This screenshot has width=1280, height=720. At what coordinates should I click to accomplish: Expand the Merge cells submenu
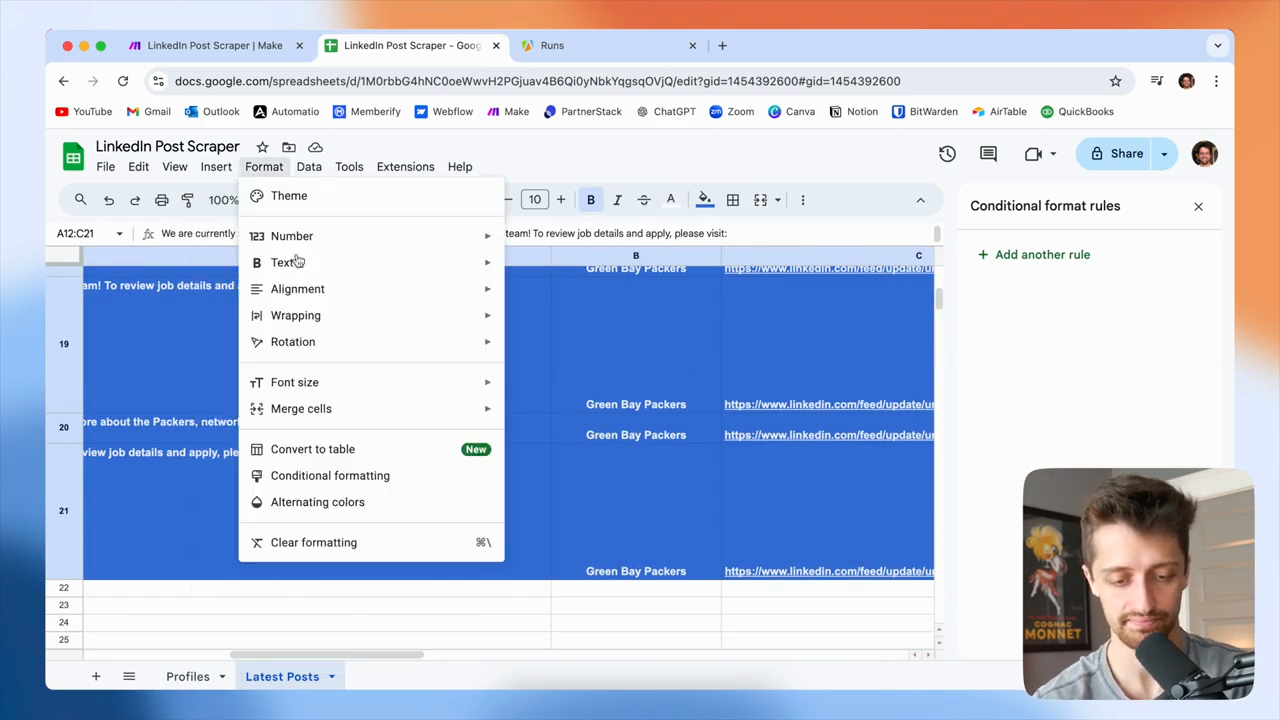[371, 409]
